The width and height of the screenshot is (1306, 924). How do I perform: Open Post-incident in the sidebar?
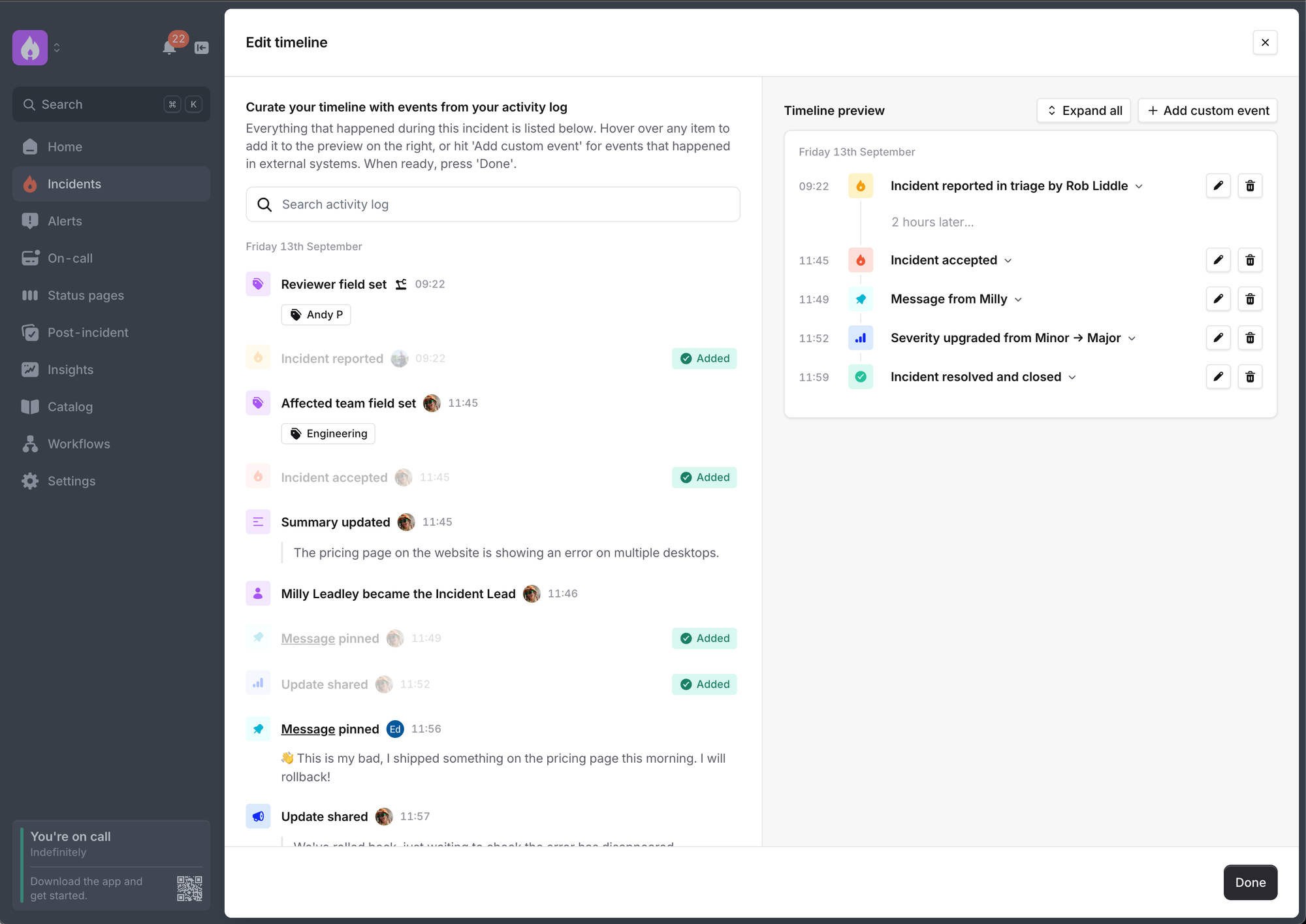tap(88, 332)
